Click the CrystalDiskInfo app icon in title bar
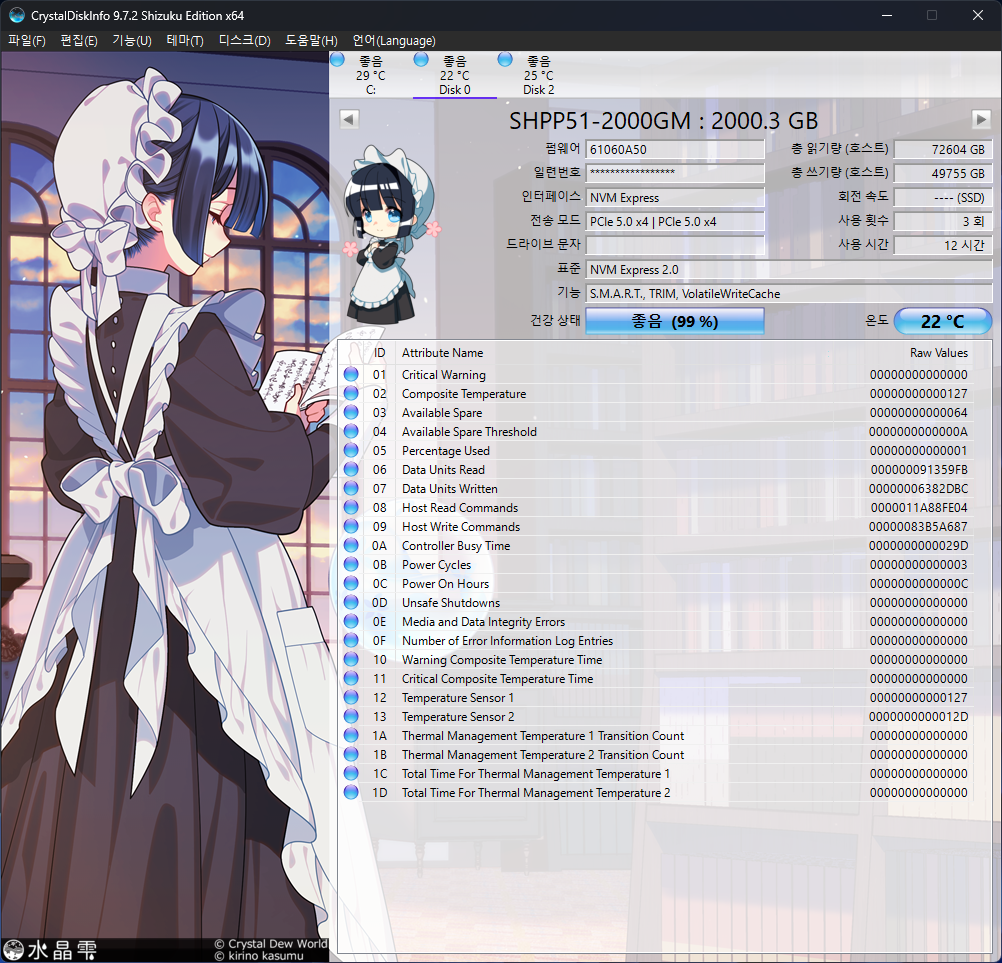The image size is (1002, 963). pyautogui.click(x=17, y=16)
